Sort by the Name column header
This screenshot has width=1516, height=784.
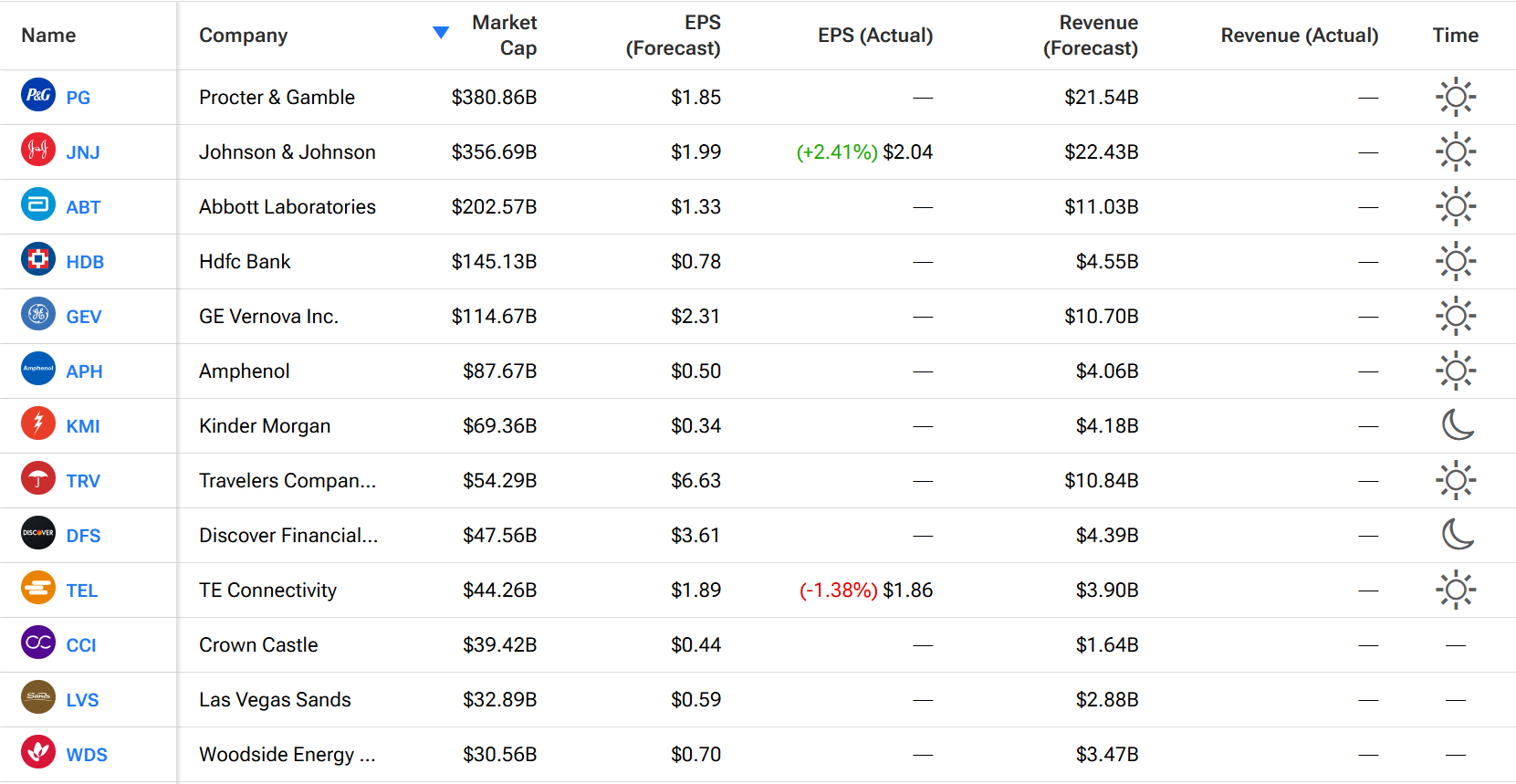coord(48,36)
